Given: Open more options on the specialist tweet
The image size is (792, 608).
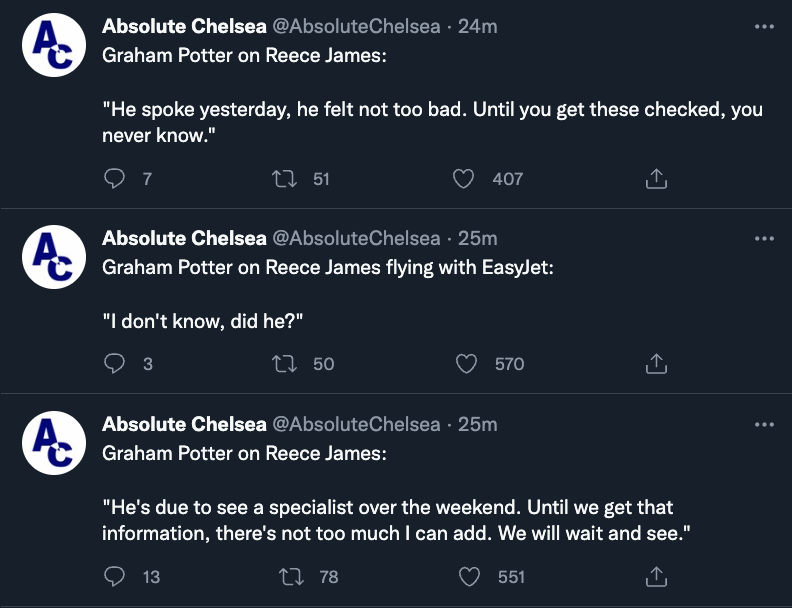Looking at the screenshot, I should tap(764, 424).
